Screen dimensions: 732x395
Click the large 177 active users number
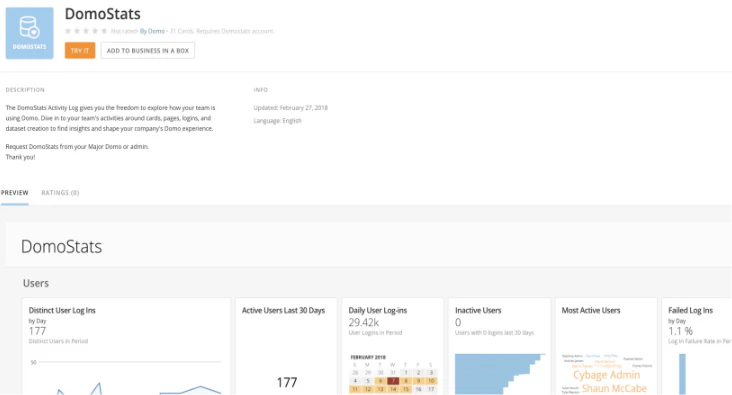(x=287, y=382)
